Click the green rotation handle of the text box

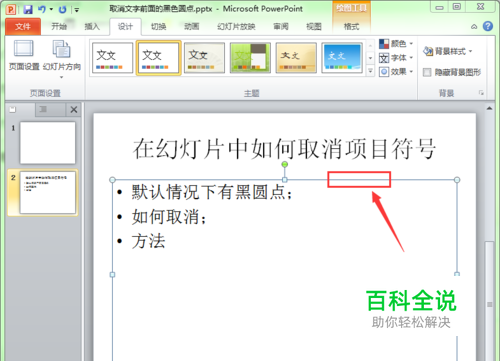pyautogui.click(x=285, y=164)
